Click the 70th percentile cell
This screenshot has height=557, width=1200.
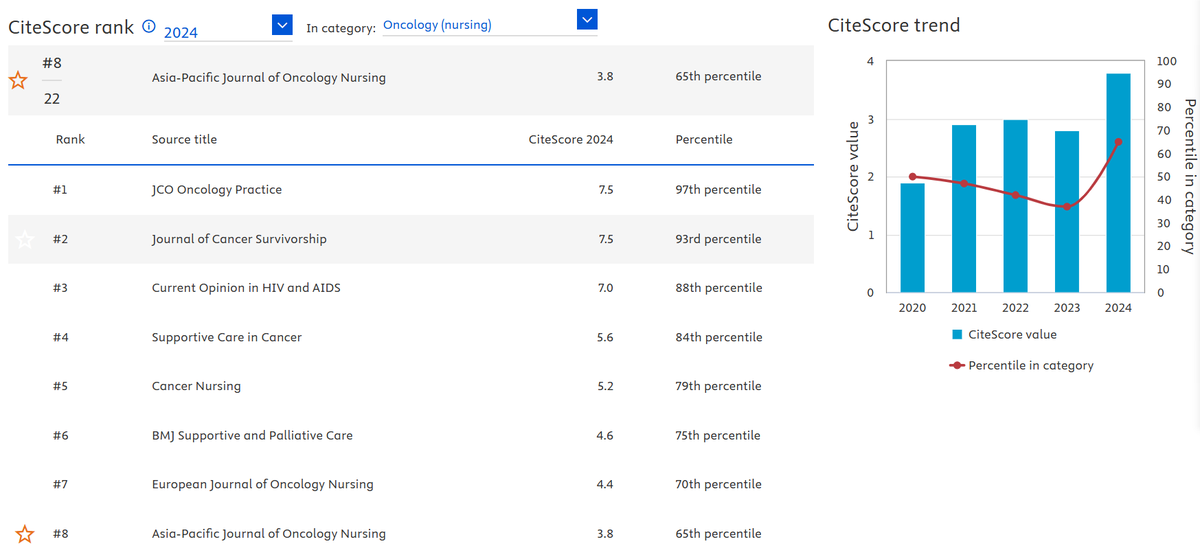tap(719, 485)
